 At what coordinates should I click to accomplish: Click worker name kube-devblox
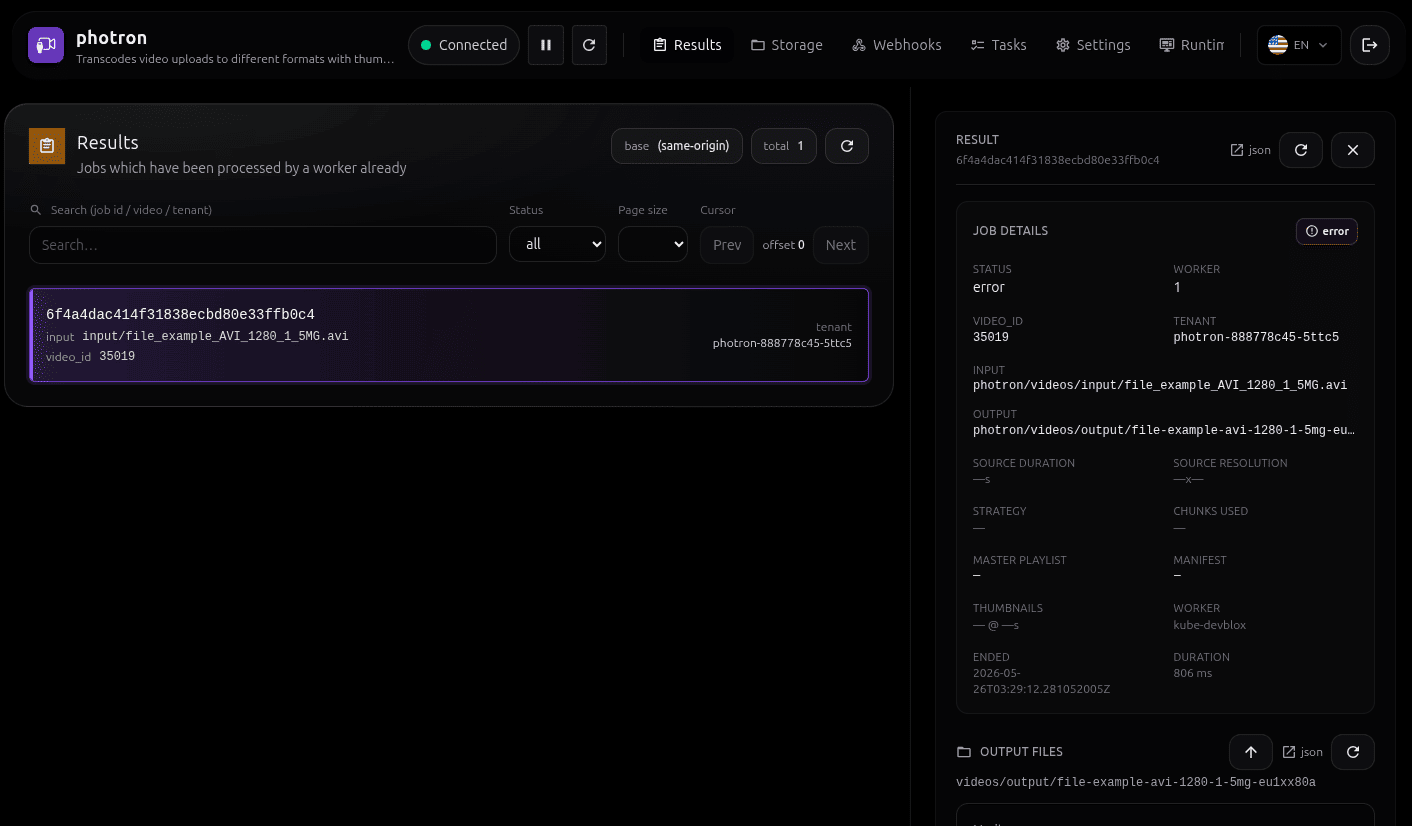pos(1209,625)
